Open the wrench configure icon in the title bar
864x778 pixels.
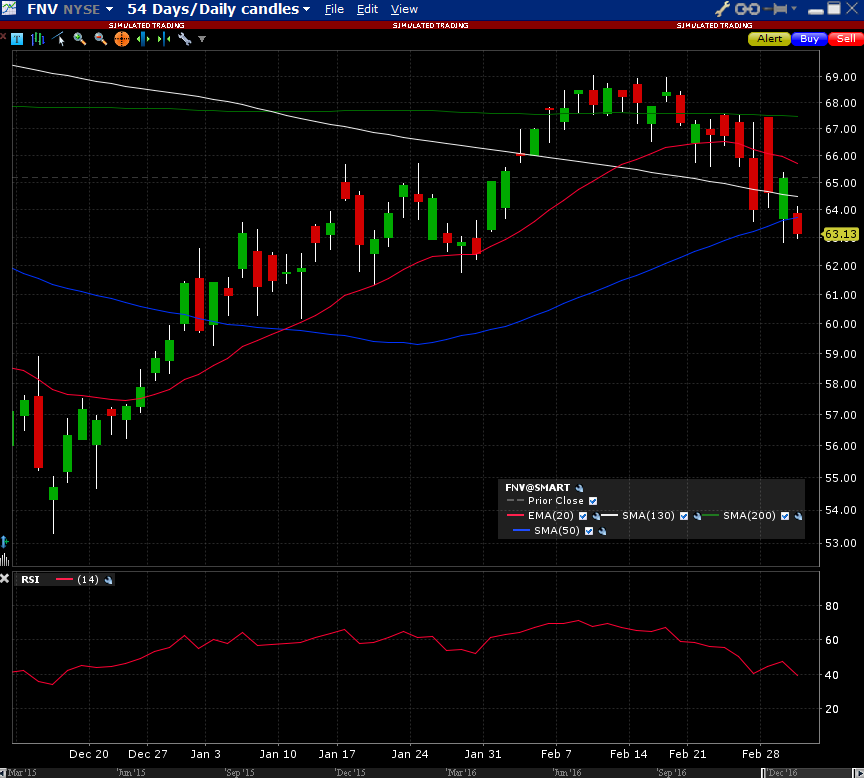pos(722,9)
